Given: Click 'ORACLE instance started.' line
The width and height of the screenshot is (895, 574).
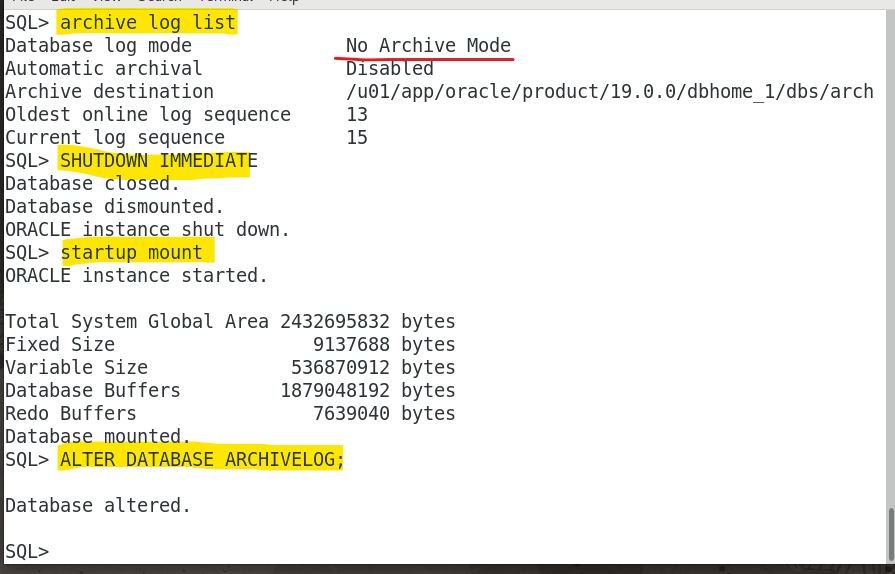Looking at the screenshot, I should tap(136, 275).
